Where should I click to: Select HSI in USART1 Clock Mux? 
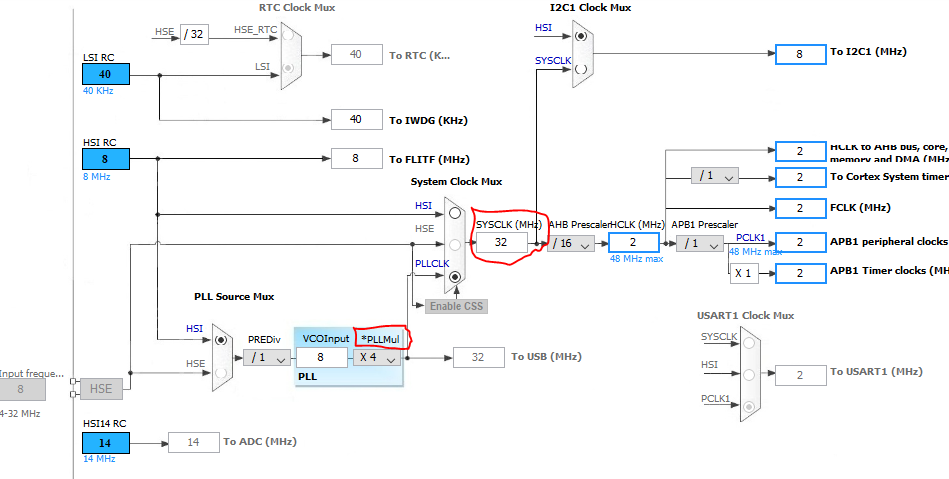(749, 375)
